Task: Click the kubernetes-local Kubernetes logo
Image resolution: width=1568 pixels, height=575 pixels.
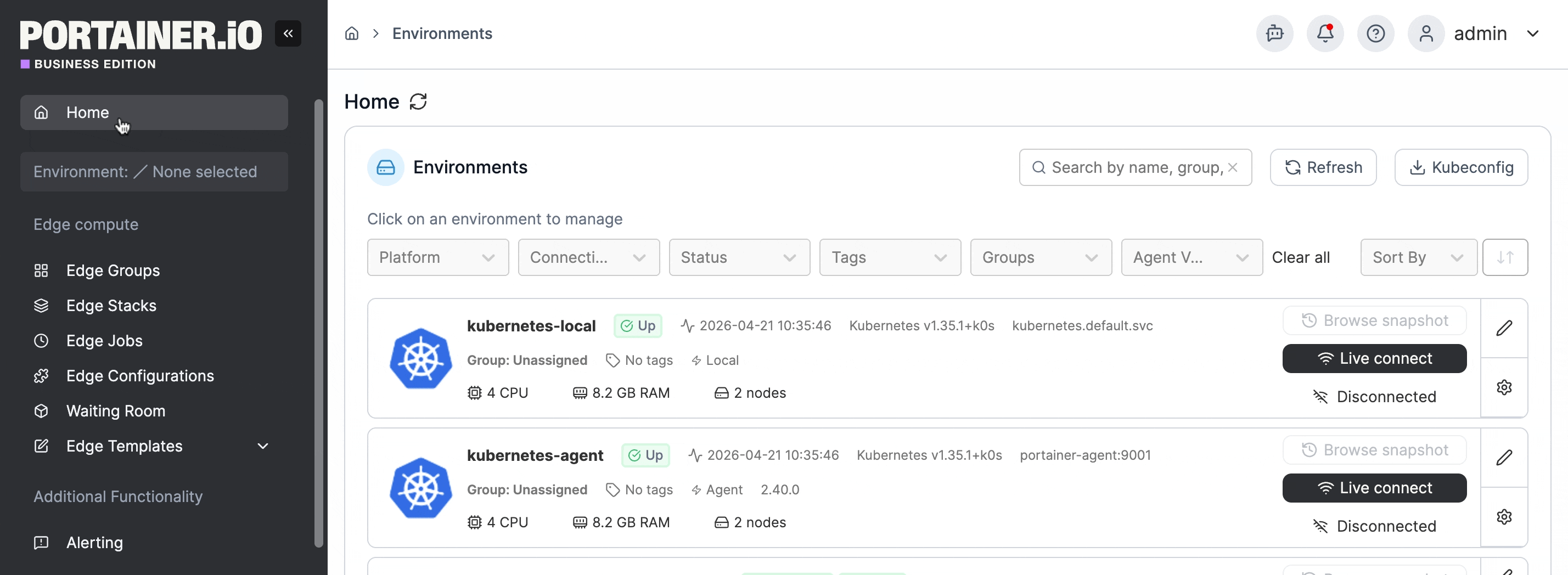Action: pos(420,358)
